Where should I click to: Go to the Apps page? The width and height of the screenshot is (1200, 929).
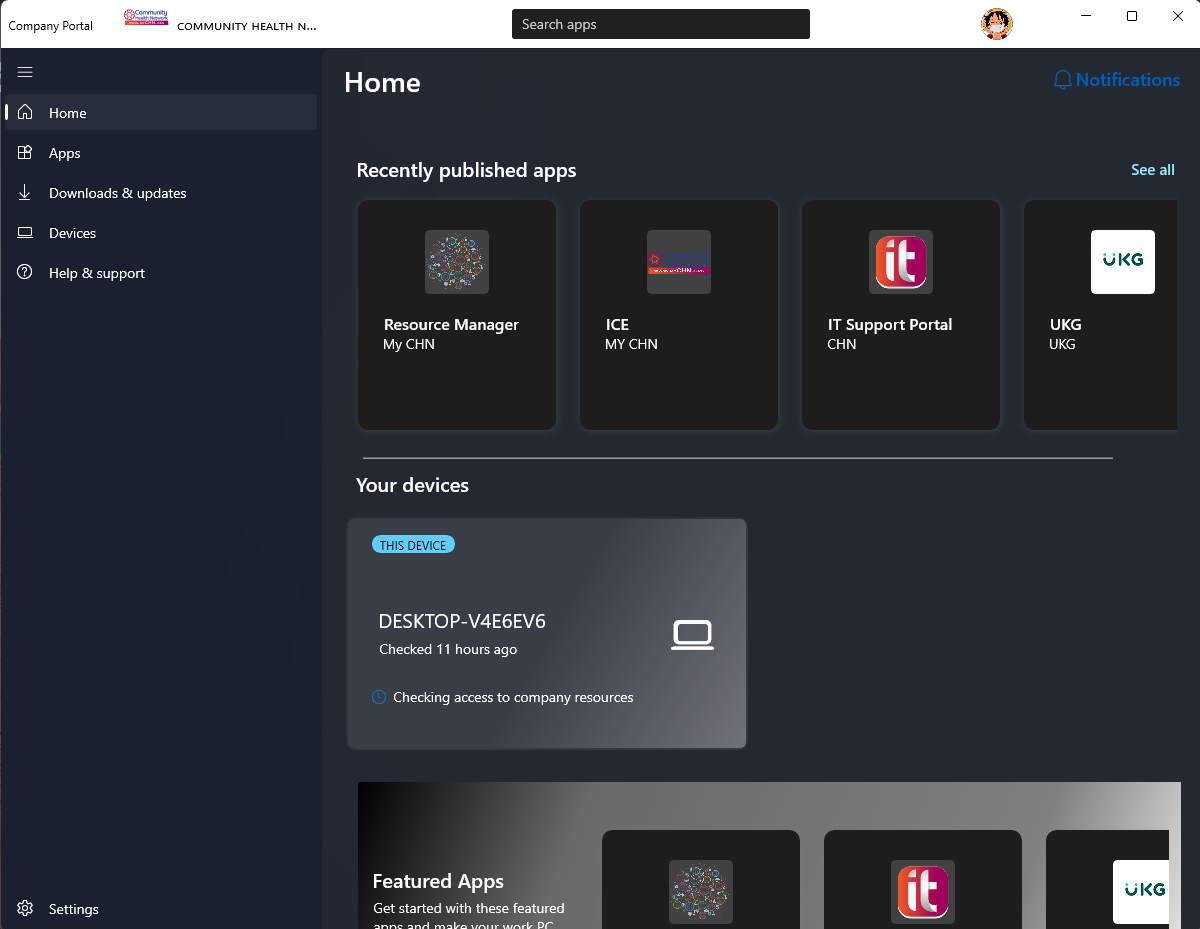(x=161, y=152)
